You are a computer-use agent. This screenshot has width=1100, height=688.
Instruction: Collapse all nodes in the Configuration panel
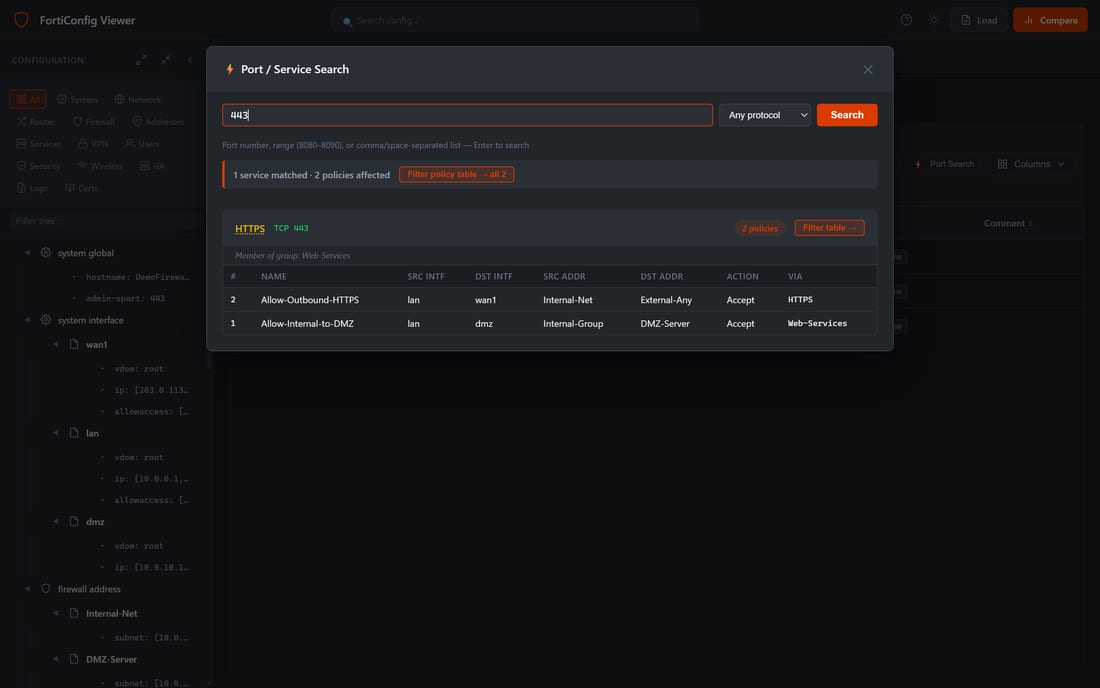pos(166,60)
